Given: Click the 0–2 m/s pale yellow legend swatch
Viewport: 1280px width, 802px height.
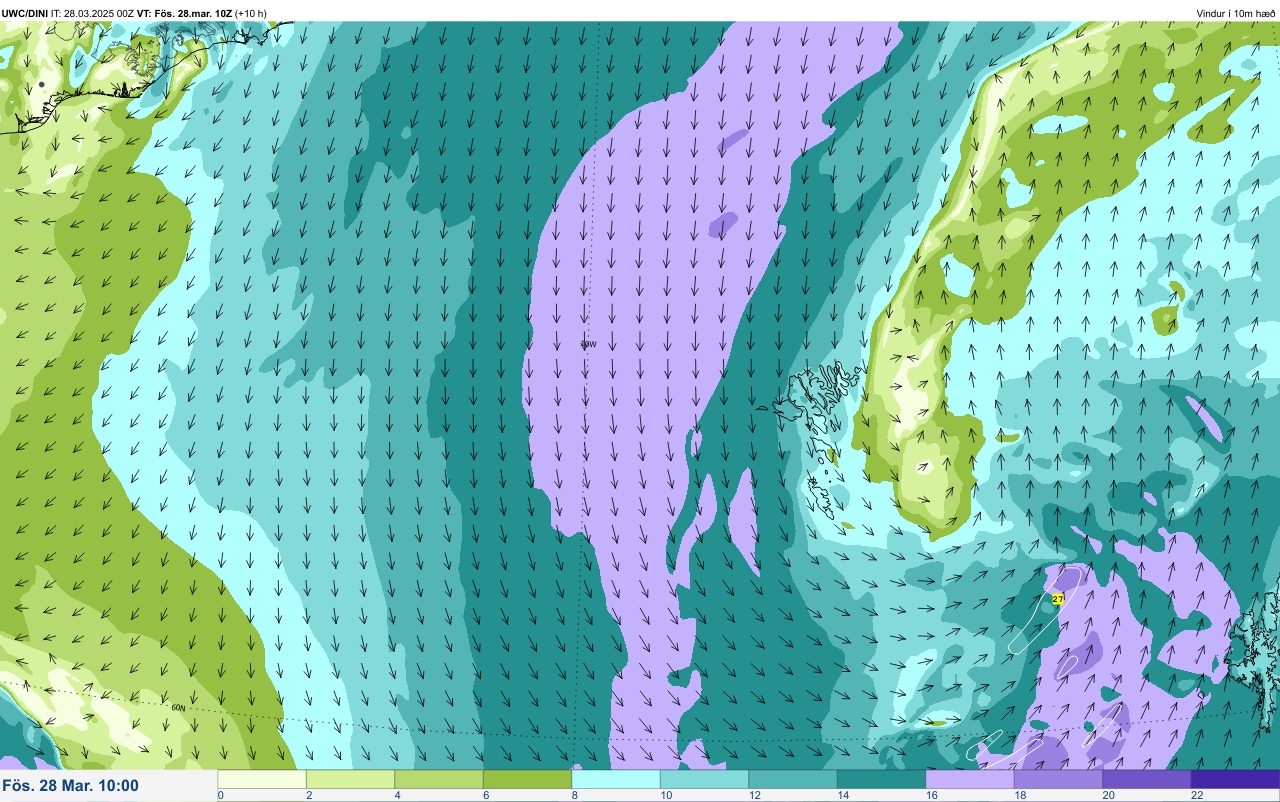Looking at the screenshot, I should (262, 779).
